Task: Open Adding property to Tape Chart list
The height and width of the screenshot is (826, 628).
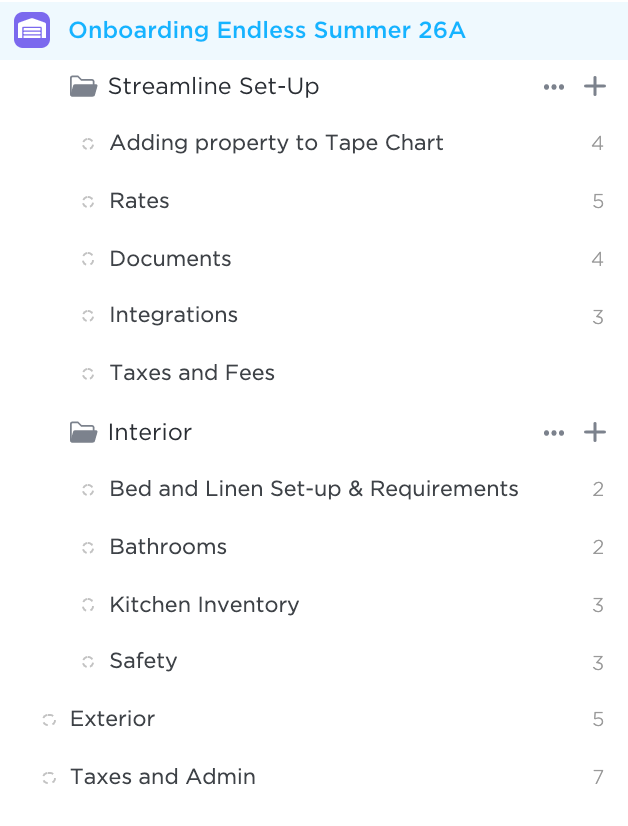Action: [x=277, y=143]
